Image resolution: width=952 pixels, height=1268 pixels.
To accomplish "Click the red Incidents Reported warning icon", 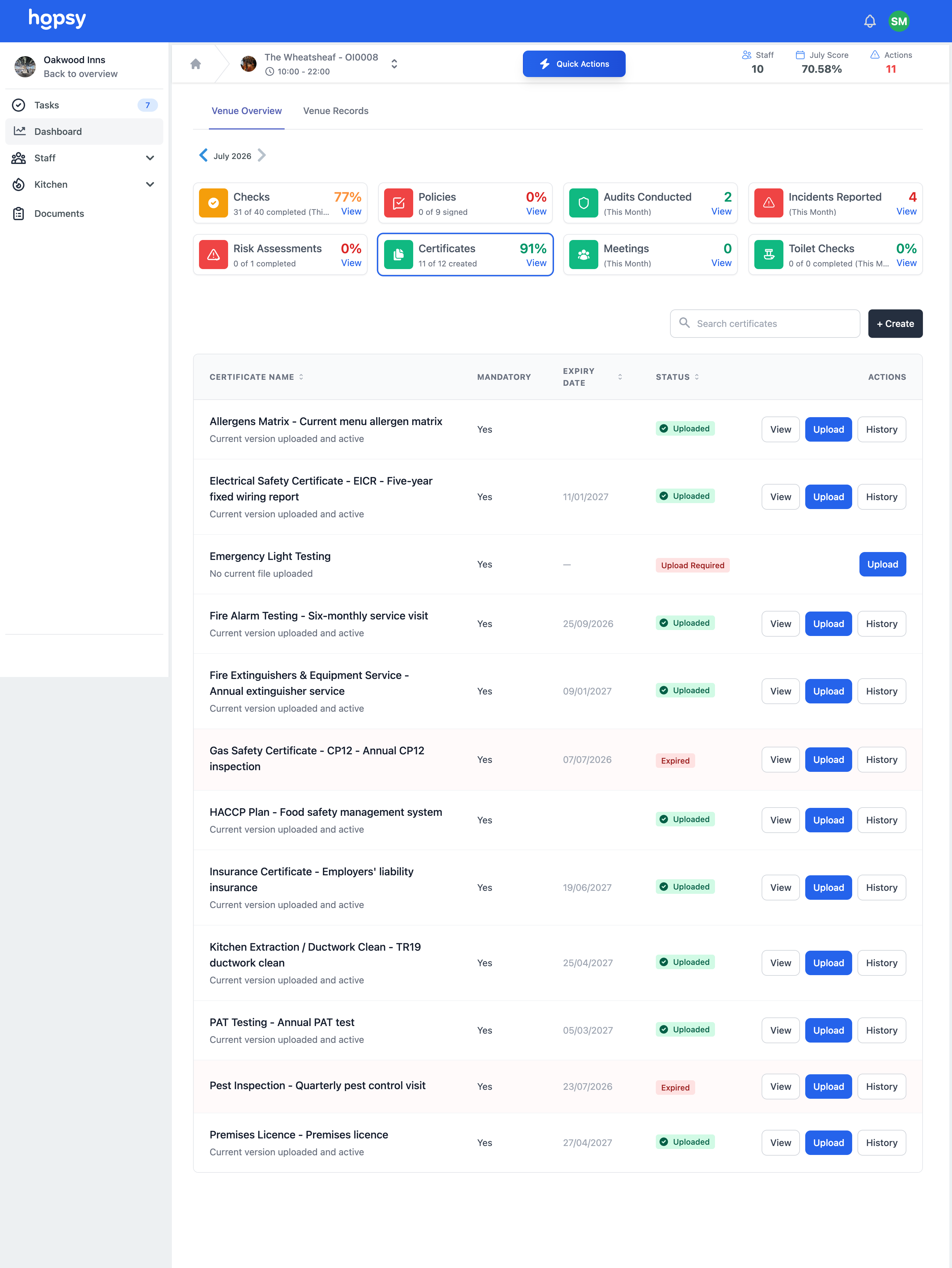I will pyautogui.click(x=769, y=203).
